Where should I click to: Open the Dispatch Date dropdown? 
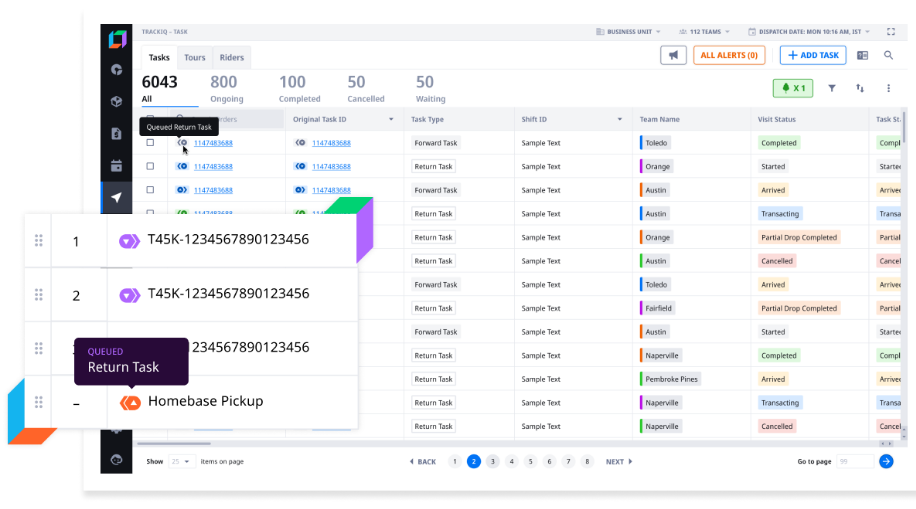[809, 32]
